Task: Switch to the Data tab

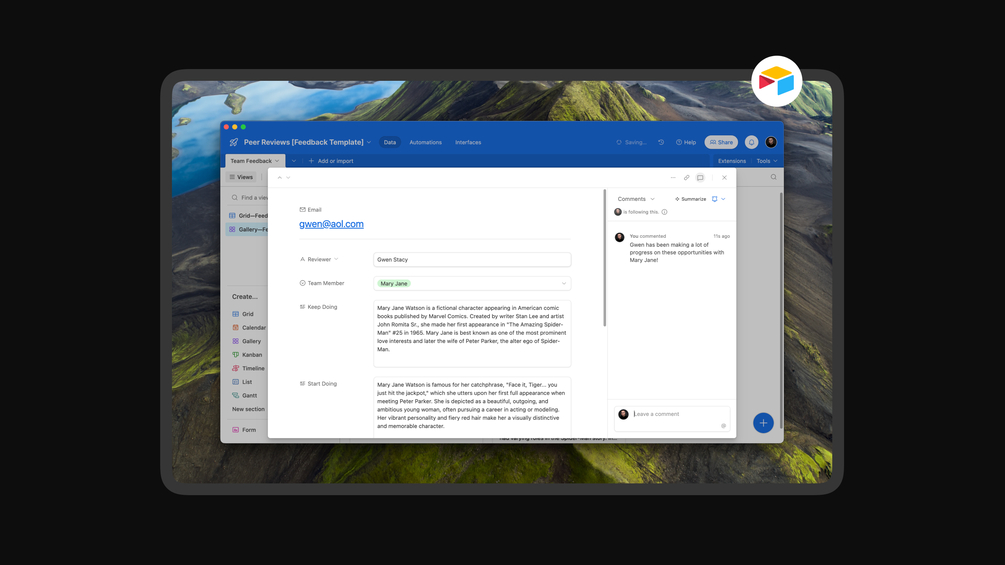Action: coord(390,142)
